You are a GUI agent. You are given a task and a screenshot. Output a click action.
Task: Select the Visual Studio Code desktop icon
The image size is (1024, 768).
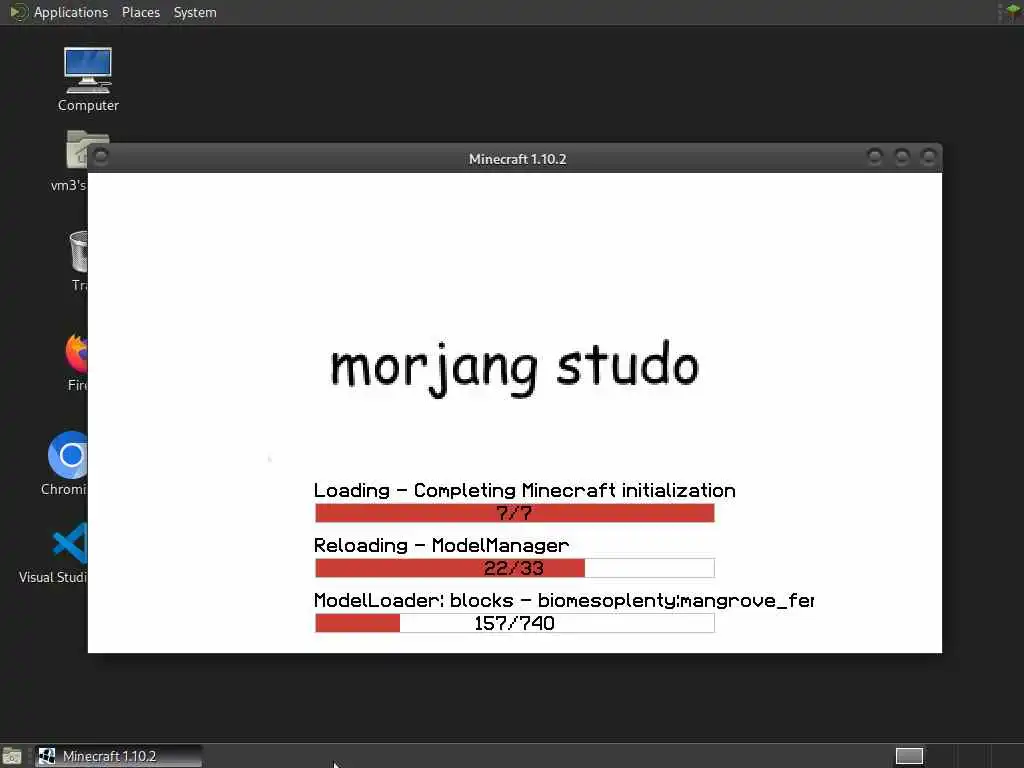point(55,552)
